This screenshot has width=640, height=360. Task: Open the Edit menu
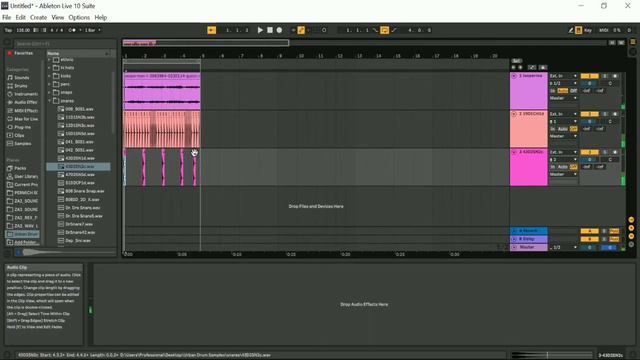click(20, 18)
